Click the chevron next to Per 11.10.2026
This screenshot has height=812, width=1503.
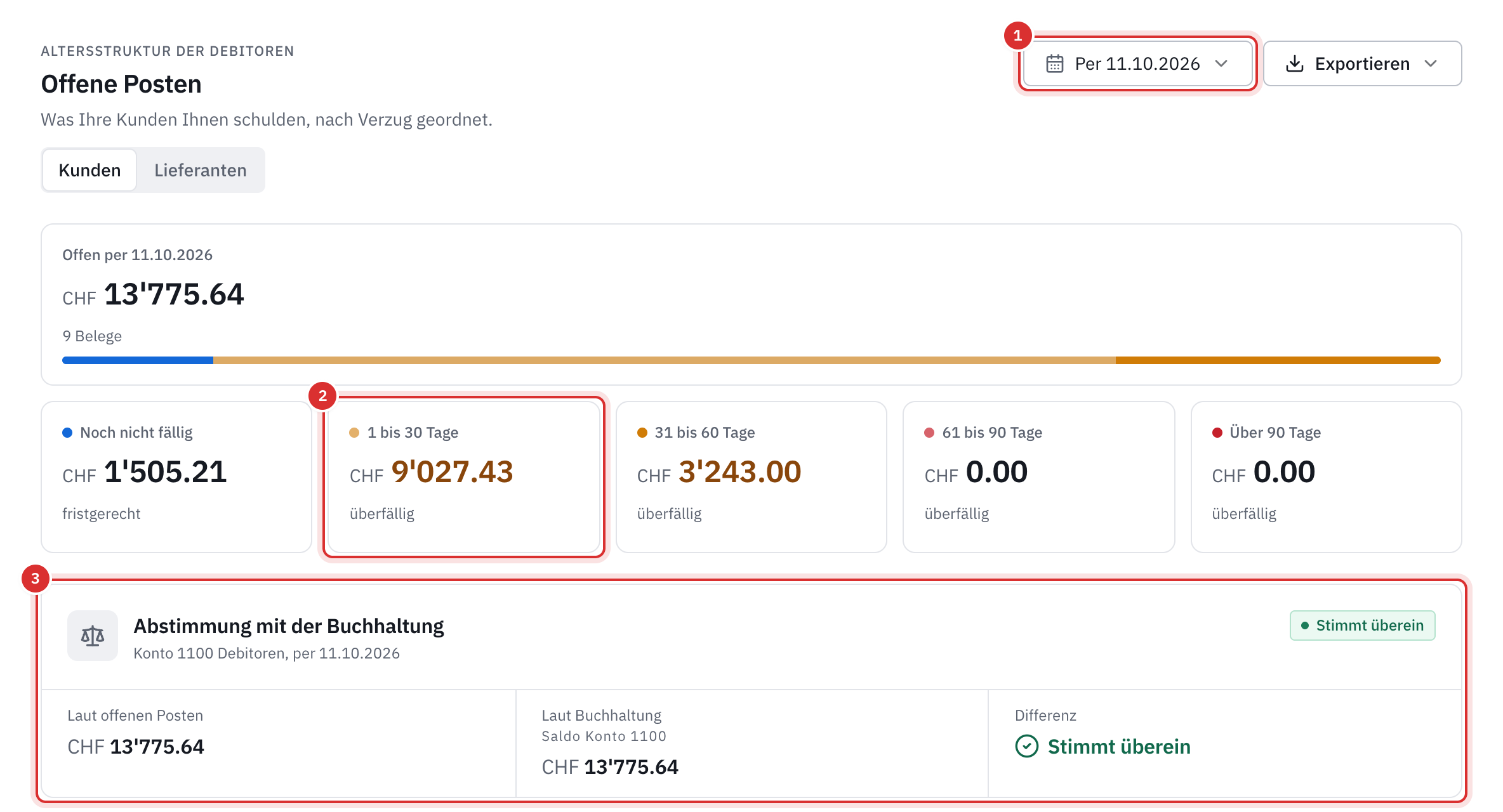coord(1221,64)
